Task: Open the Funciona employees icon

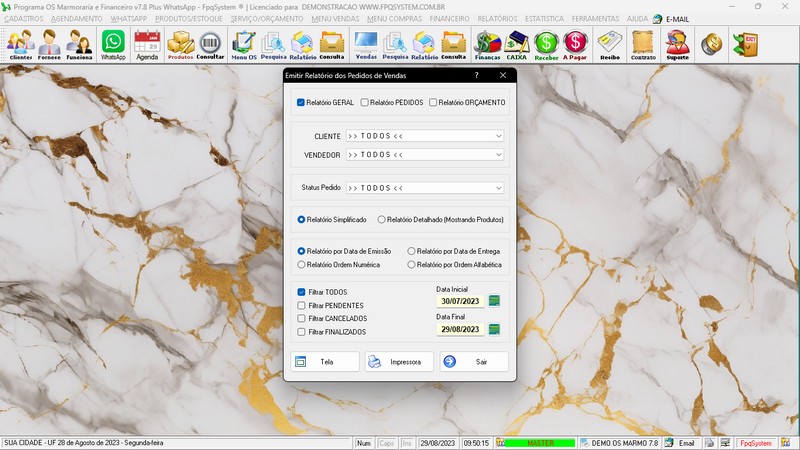Action: (79, 45)
